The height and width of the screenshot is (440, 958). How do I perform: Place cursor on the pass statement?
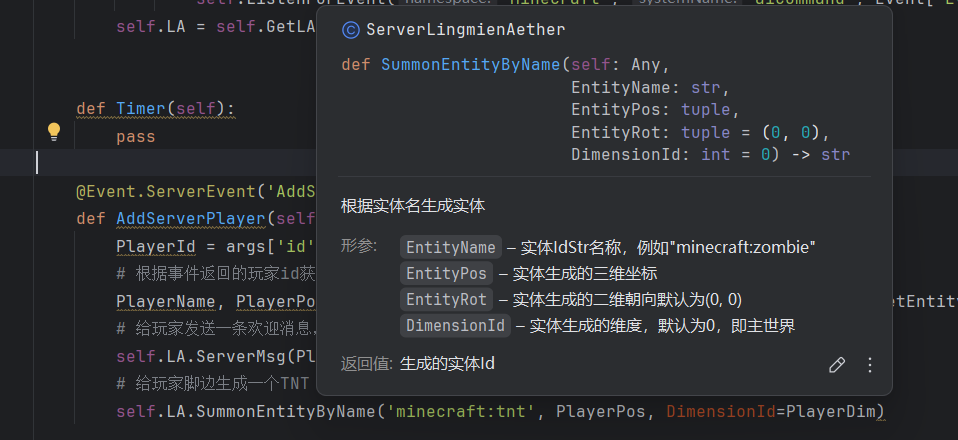pyautogui.click(x=135, y=136)
